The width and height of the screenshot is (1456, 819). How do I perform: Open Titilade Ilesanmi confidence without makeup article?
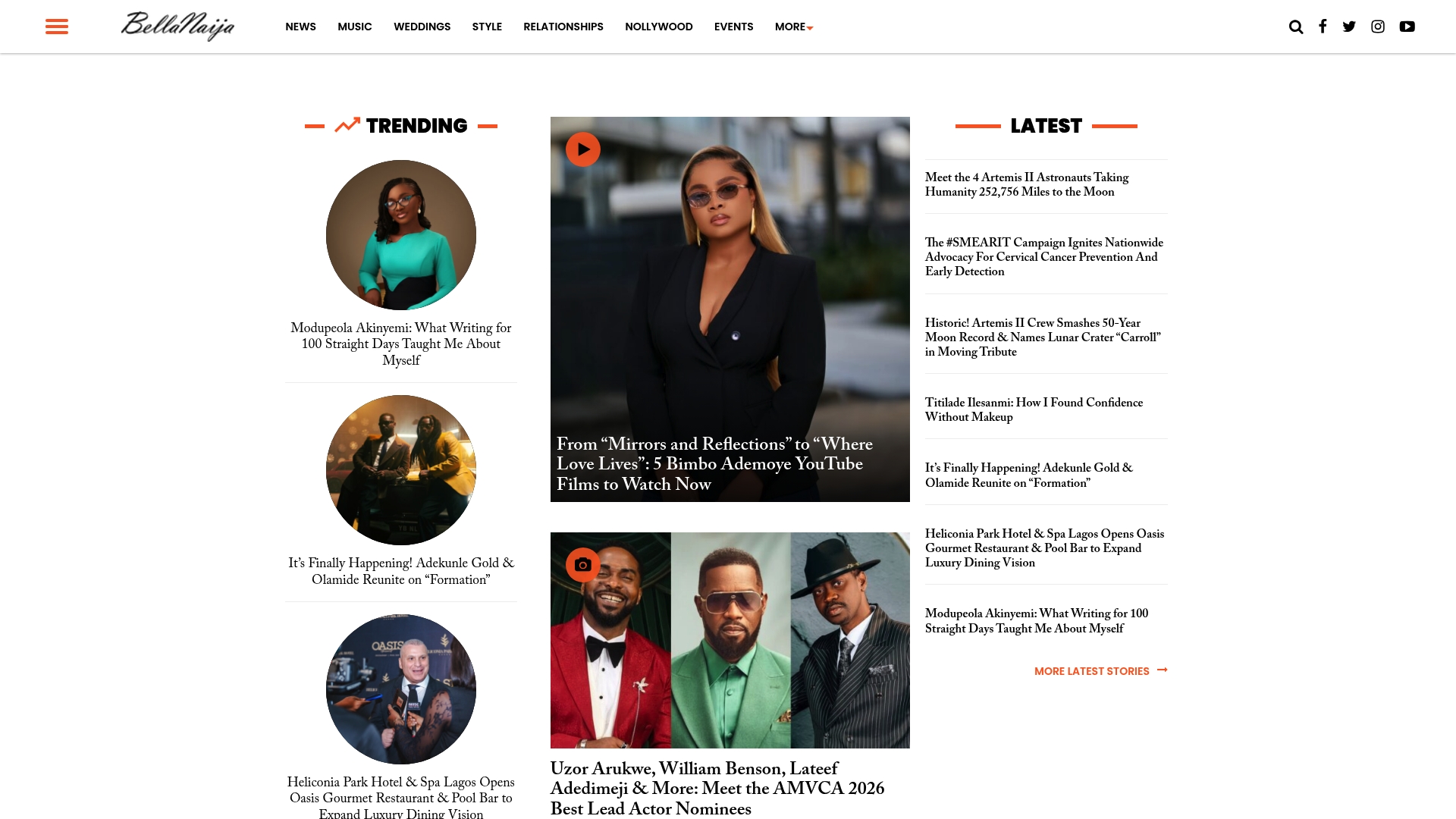(x=1034, y=409)
